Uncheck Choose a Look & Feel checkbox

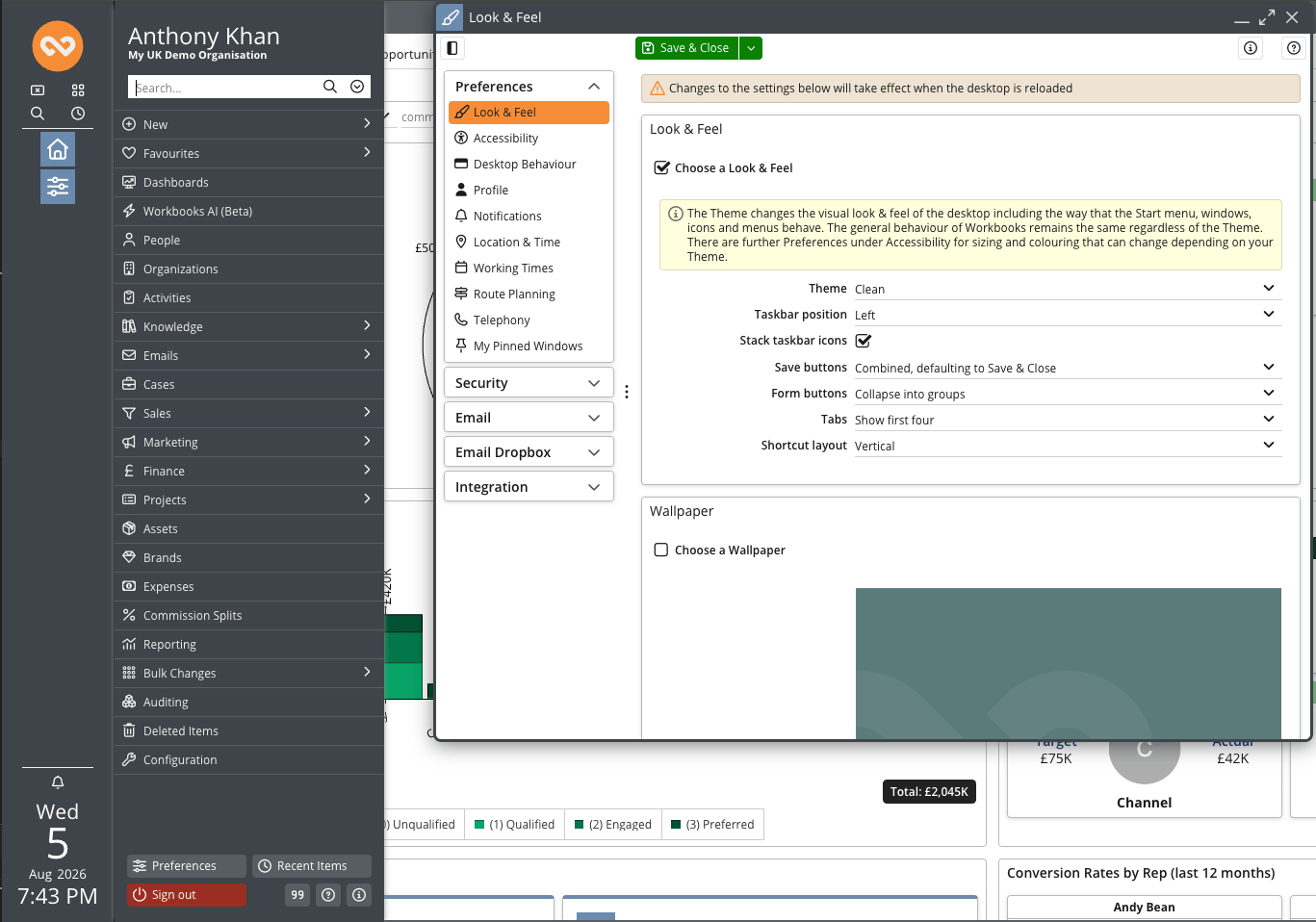pos(661,167)
